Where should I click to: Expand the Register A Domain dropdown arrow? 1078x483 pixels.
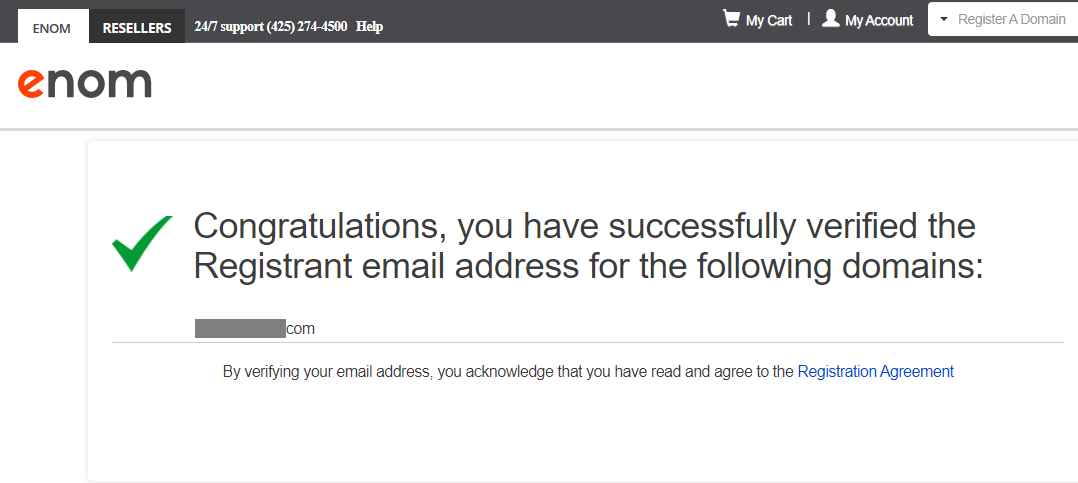pyautogui.click(x=943, y=20)
